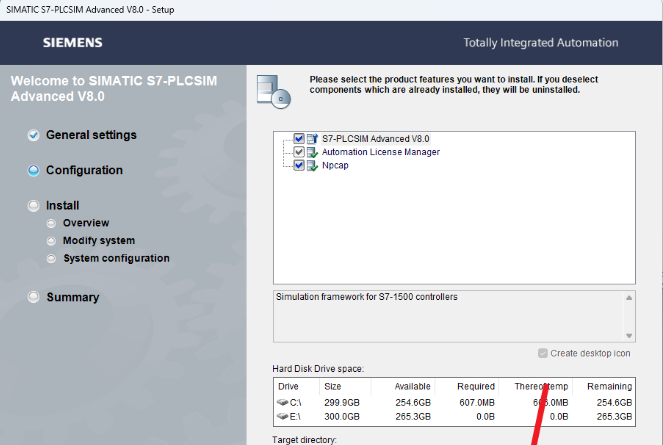Image resolution: width=663 pixels, height=445 pixels.
Task: Click the Available column header
Action: pyautogui.click(x=412, y=386)
